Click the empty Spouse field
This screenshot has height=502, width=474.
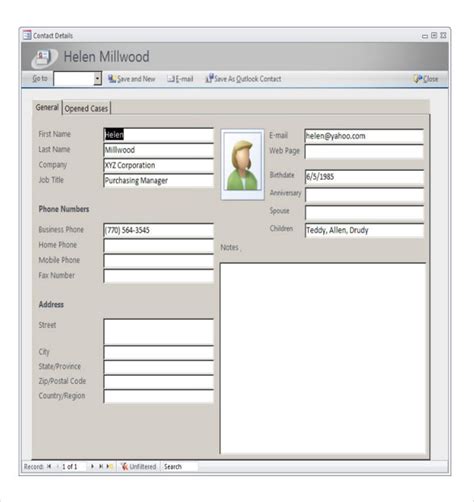pyautogui.click(x=364, y=213)
